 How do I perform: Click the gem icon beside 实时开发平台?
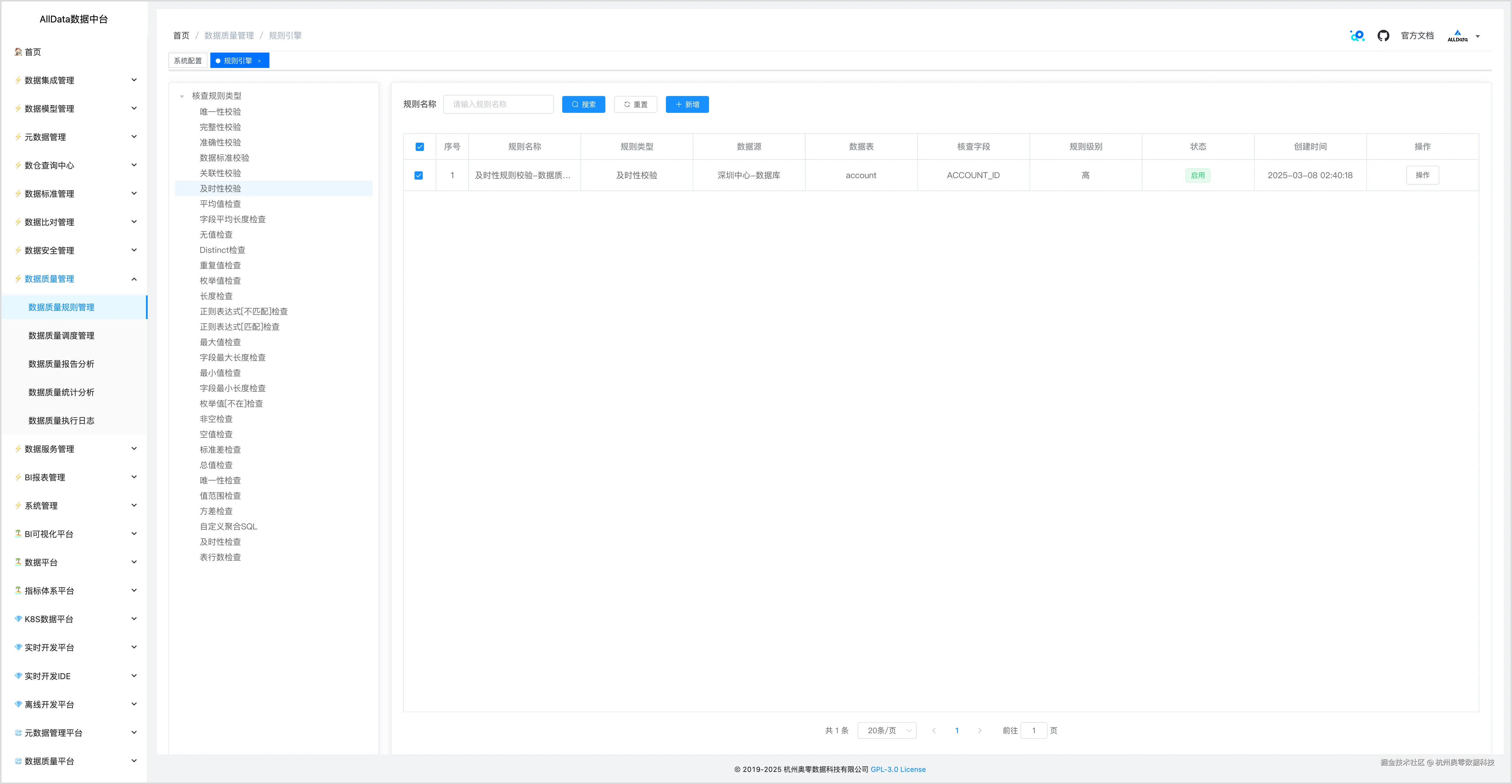[18, 647]
